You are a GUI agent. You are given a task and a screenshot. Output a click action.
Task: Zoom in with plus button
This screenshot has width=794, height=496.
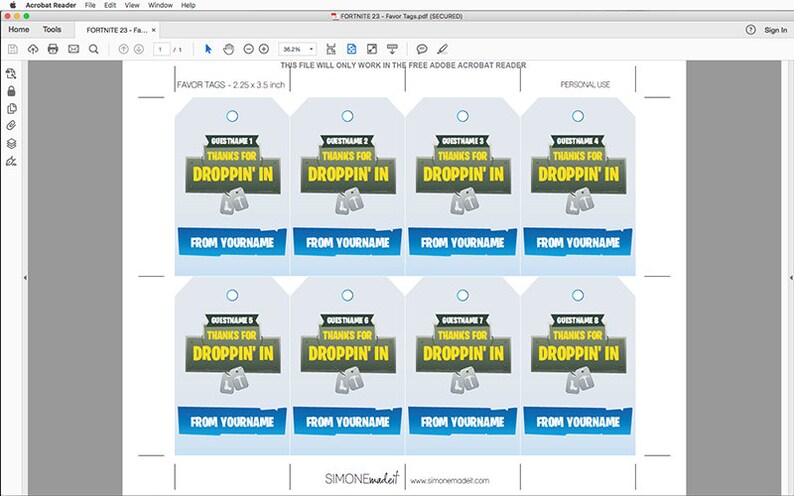[x=263, y=49]
